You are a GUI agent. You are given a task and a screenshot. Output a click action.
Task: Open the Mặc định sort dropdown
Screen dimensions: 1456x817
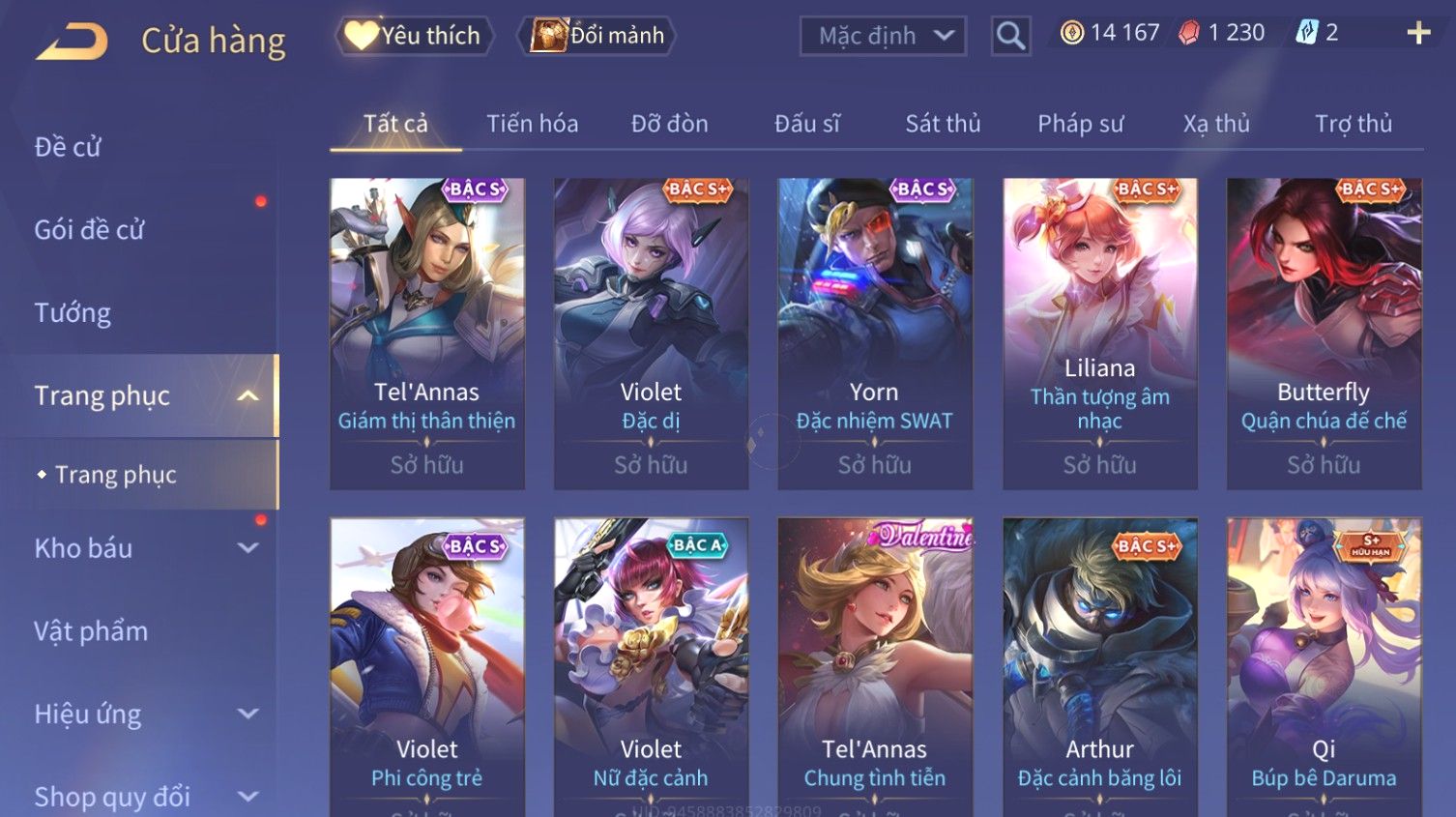883,36
